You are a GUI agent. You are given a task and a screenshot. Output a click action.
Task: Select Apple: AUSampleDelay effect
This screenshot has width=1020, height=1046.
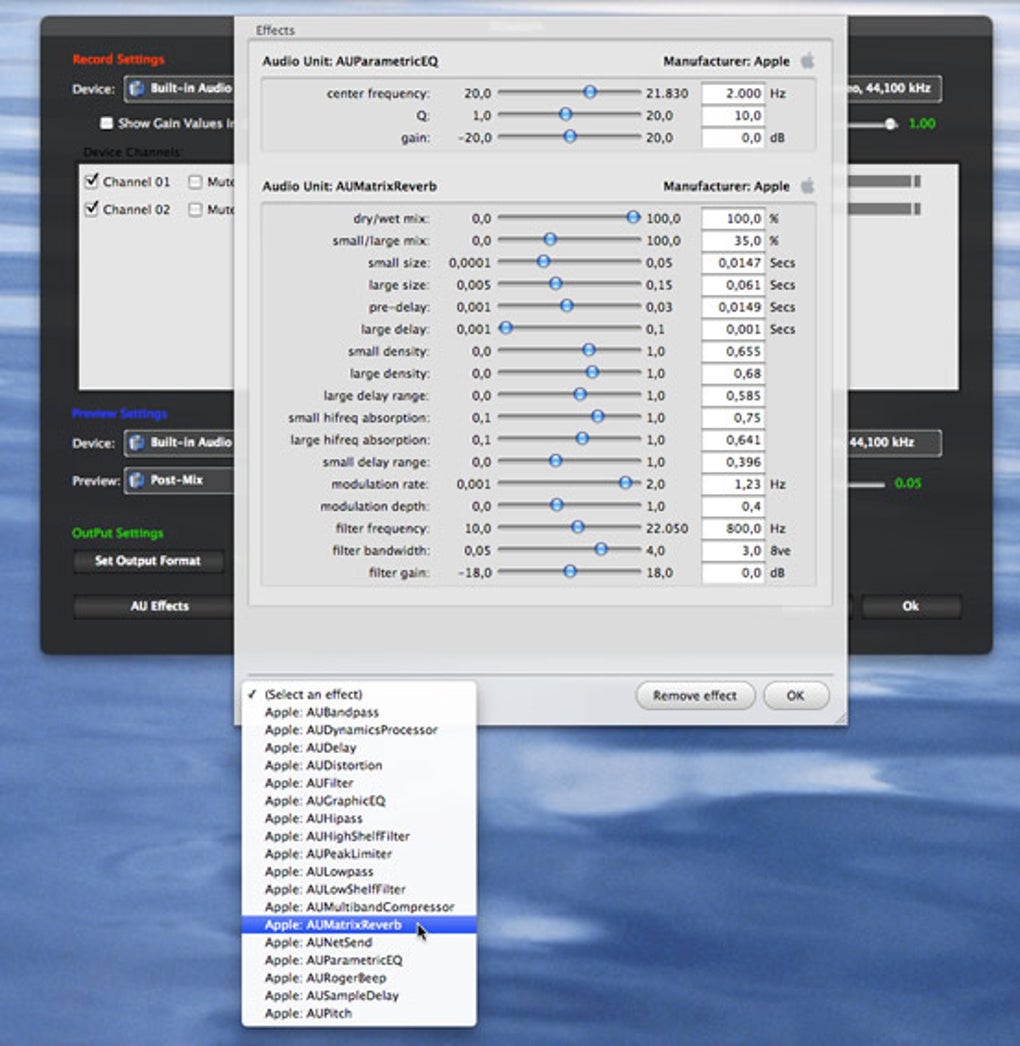coord(359,995)
